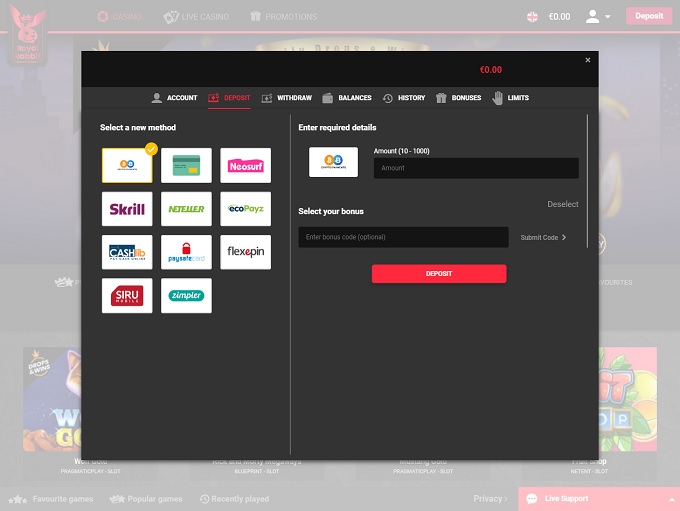Go to the Balances tab
The height and width of the screenshot is (511, 680).
(x=347, y=98)
